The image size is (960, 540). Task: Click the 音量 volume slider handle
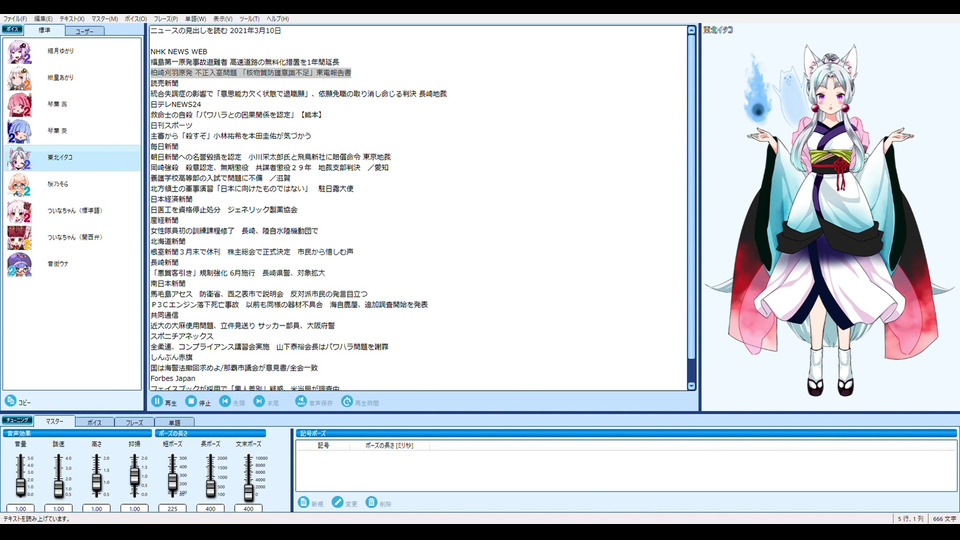pos(21,487)
